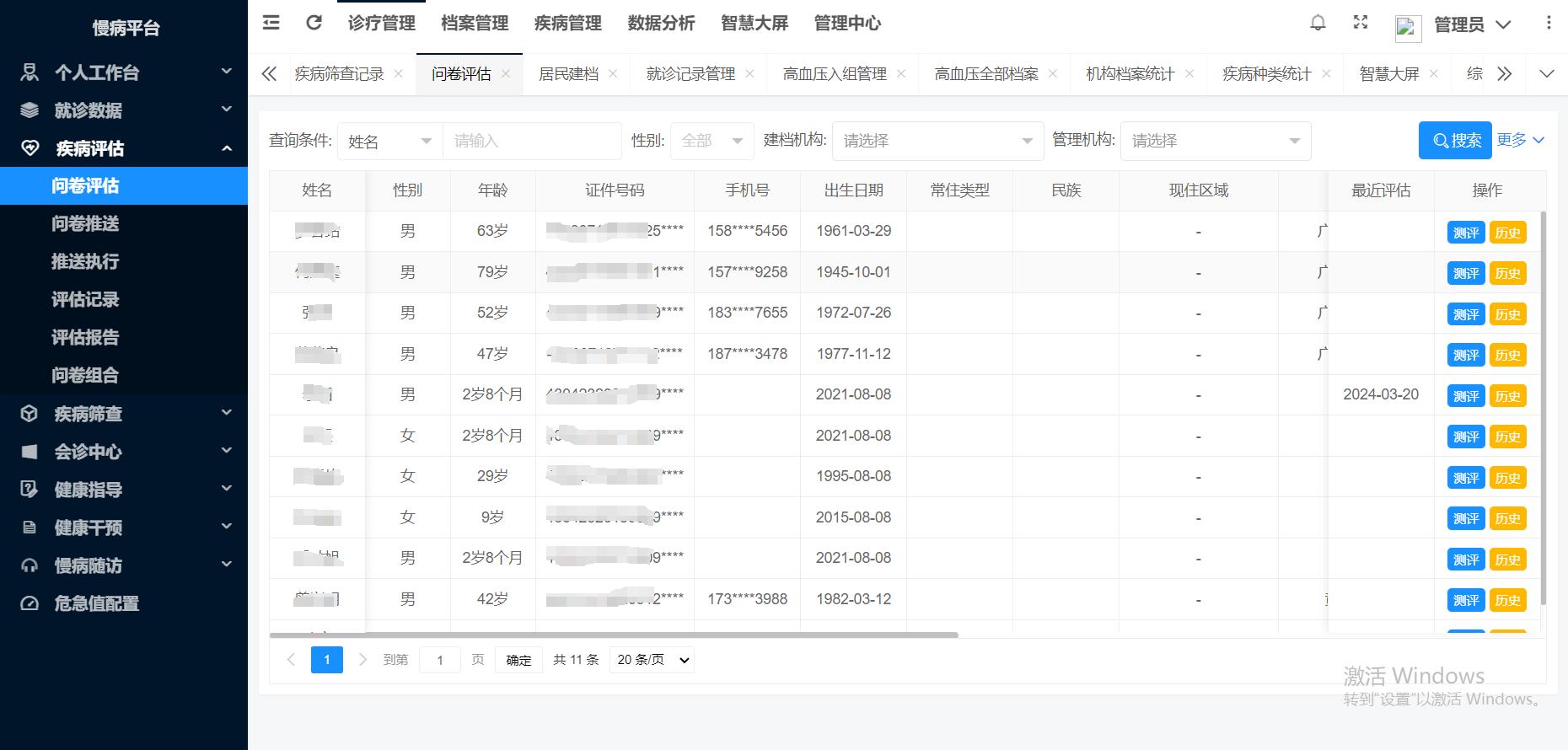Close the 居民建档 tab
The height and width of the screenshot is (750, 1568).
pos(613,74)
